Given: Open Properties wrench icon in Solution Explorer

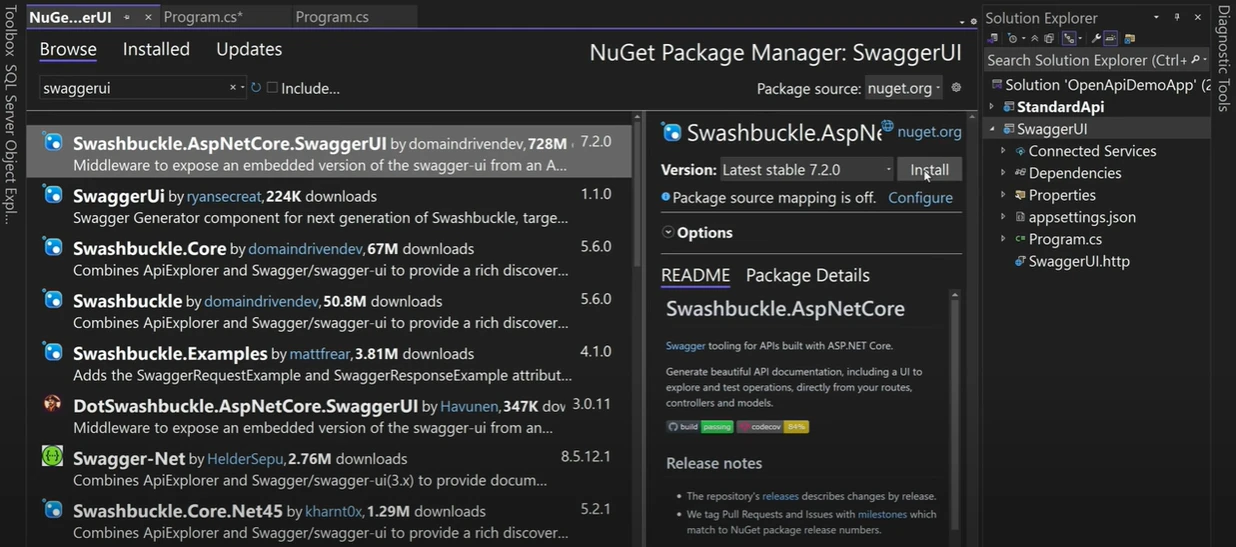Looking at the screenshot, I should point(1096,38).
